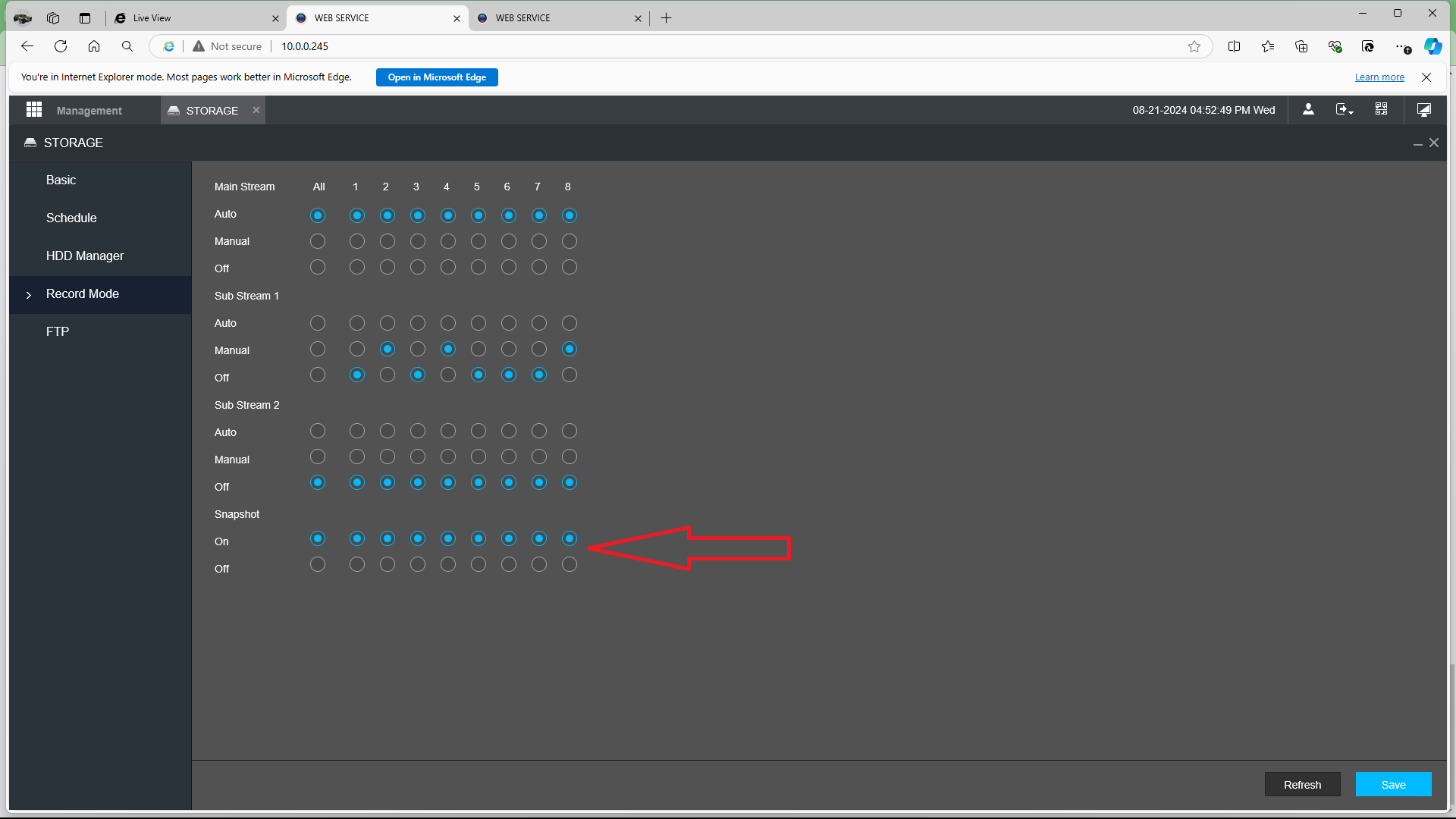Click the browser search icon
This screenshot has width=1456, height=819.
pos(127,46)
